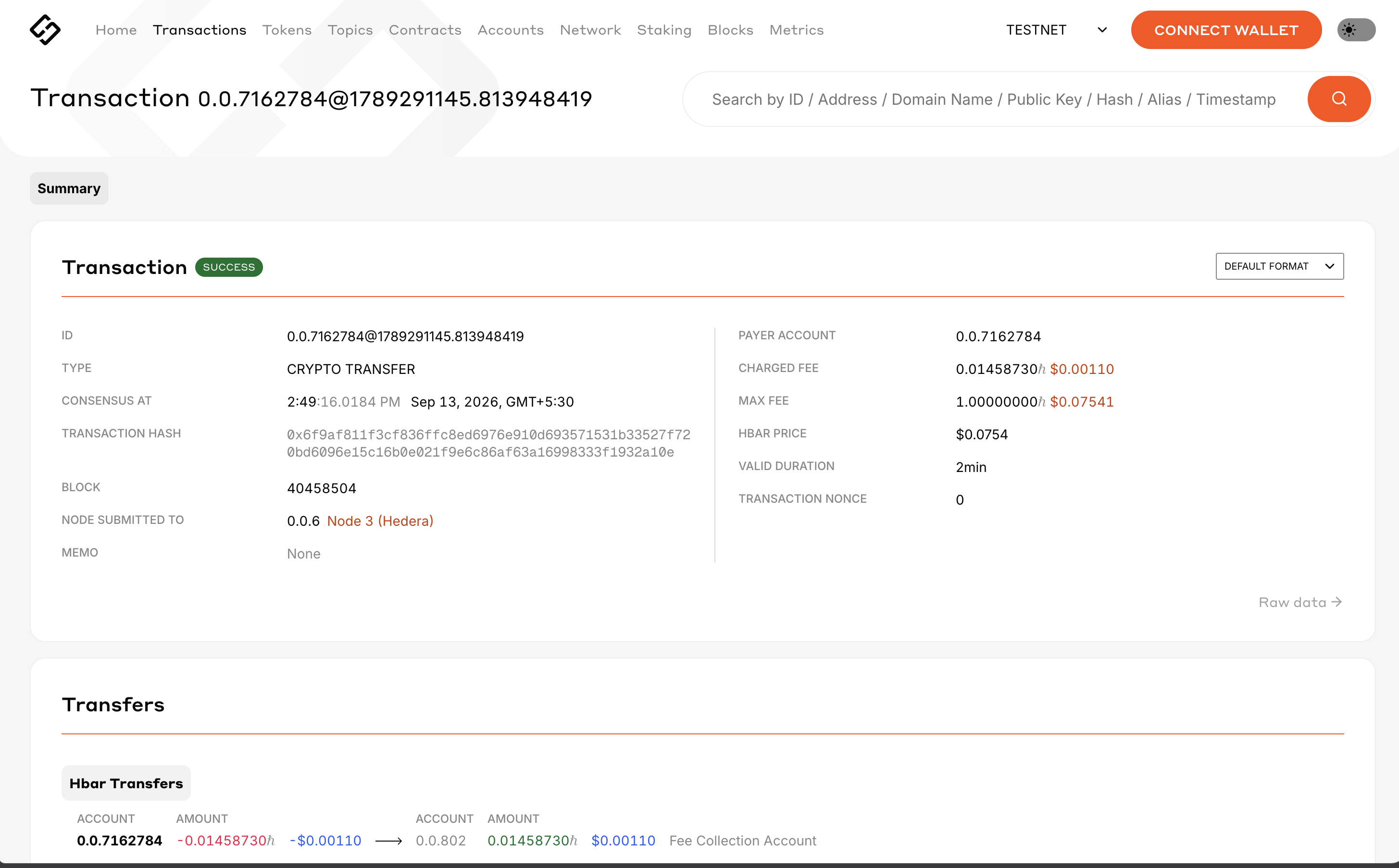The height and width of the screenshot is (868, 1399).
Task: Open node 0.0.6 link
Action: [x=303, y=521]
